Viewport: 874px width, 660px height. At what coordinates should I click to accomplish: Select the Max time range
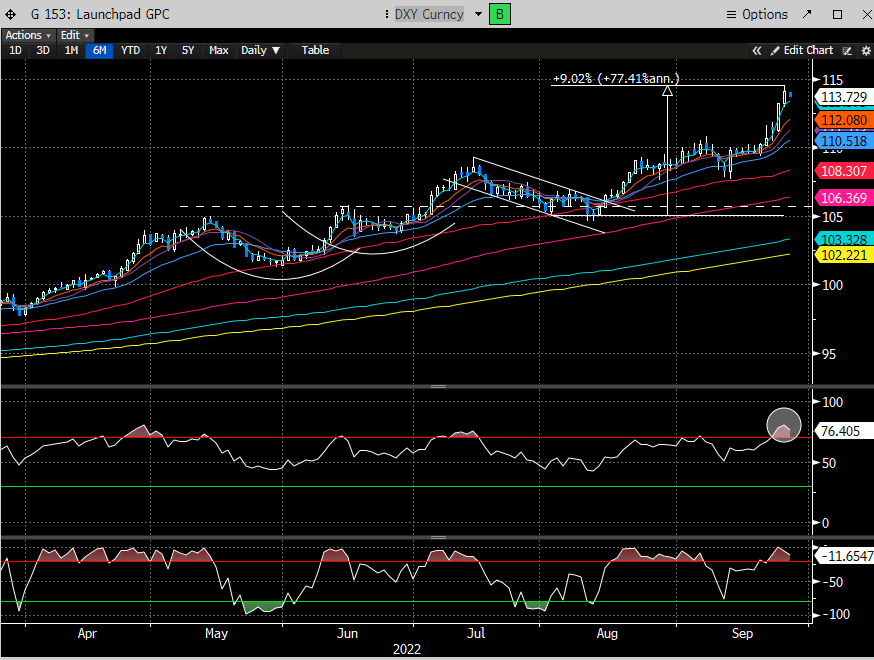pyautogui.click(x=218, y=50)
